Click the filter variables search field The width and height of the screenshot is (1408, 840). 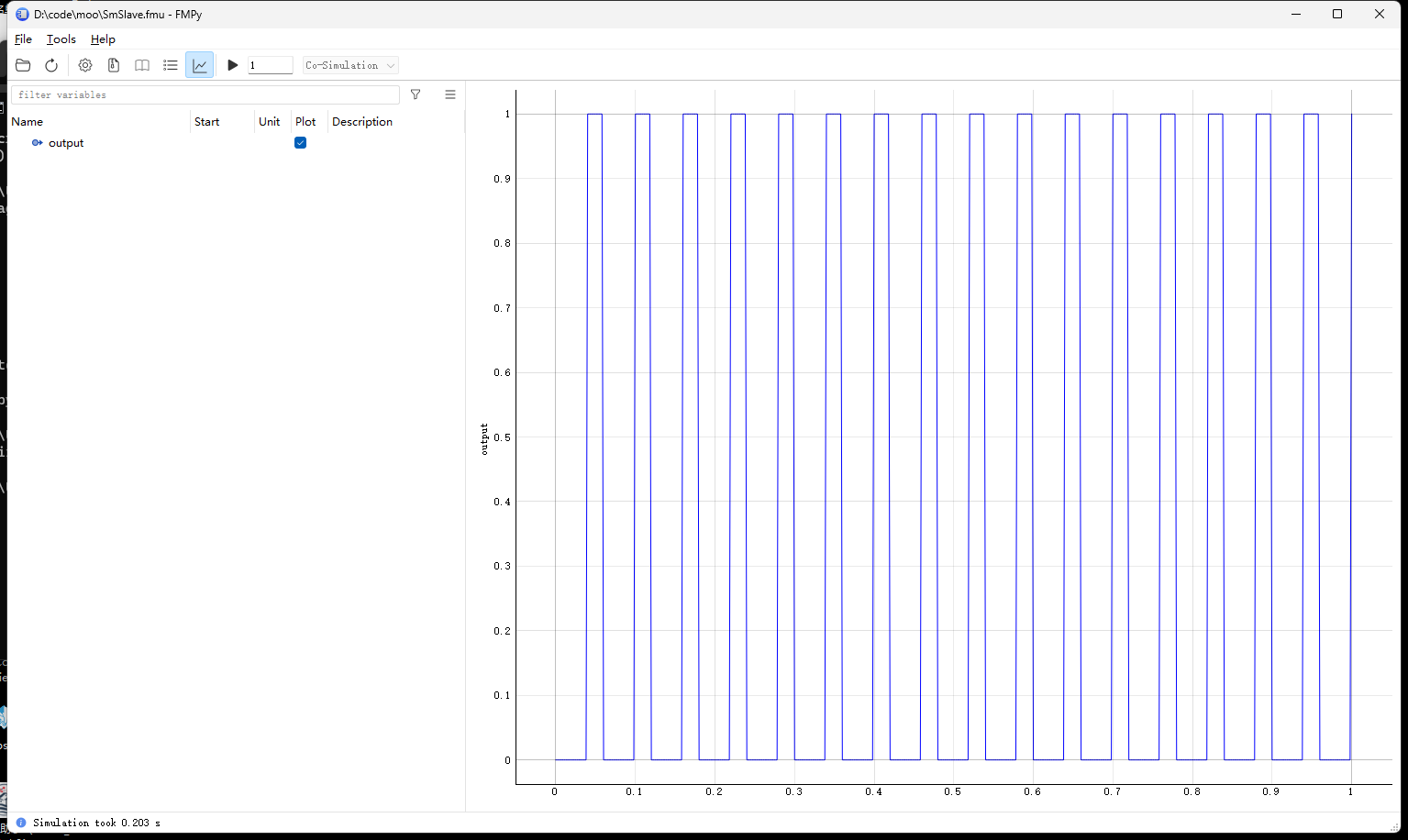pyautogui.click(x=205, y=94)
